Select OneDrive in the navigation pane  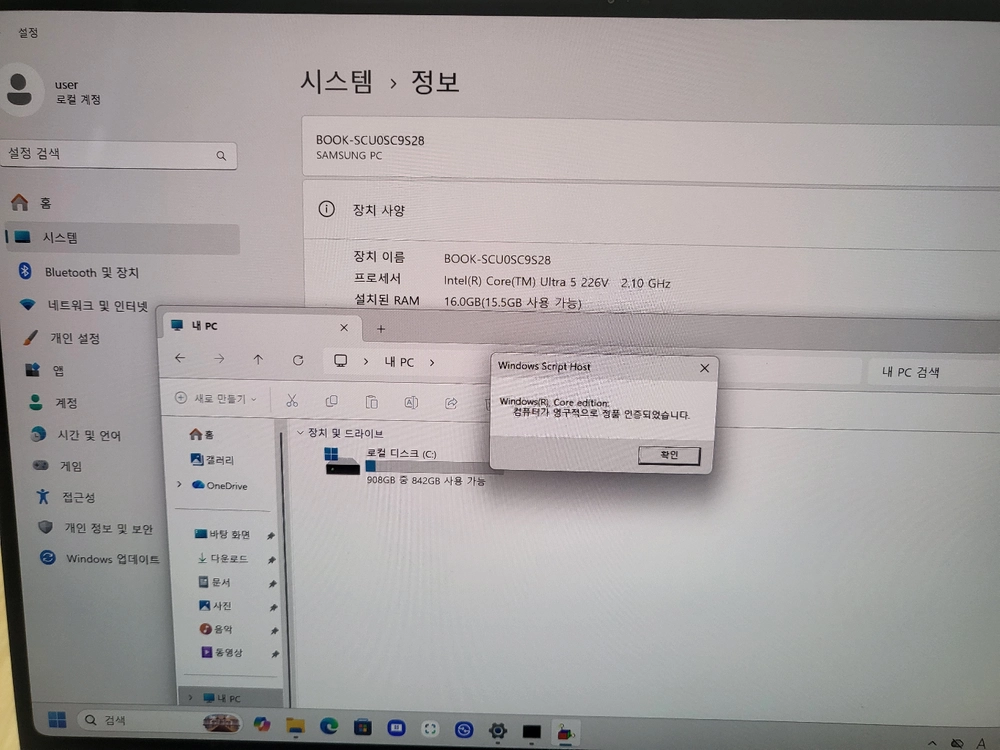[220, 485]
